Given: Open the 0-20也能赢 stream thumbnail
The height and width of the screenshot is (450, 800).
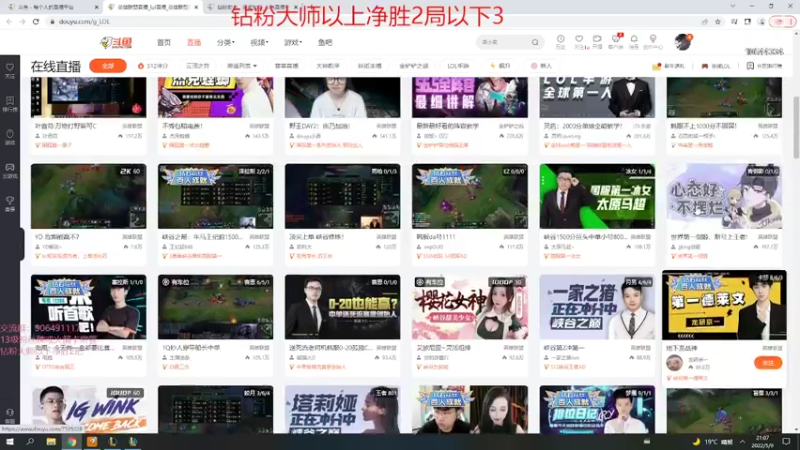Looking at the screenshot, I should 342,307.
